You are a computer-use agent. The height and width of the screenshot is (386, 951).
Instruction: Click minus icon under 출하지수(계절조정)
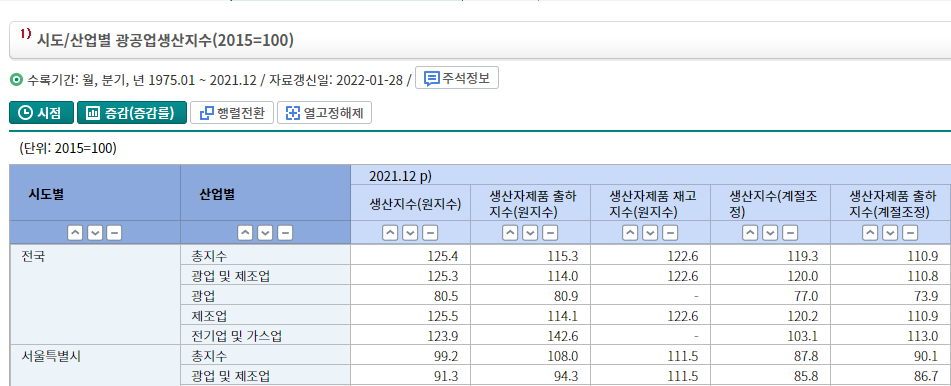coord(911,233)
